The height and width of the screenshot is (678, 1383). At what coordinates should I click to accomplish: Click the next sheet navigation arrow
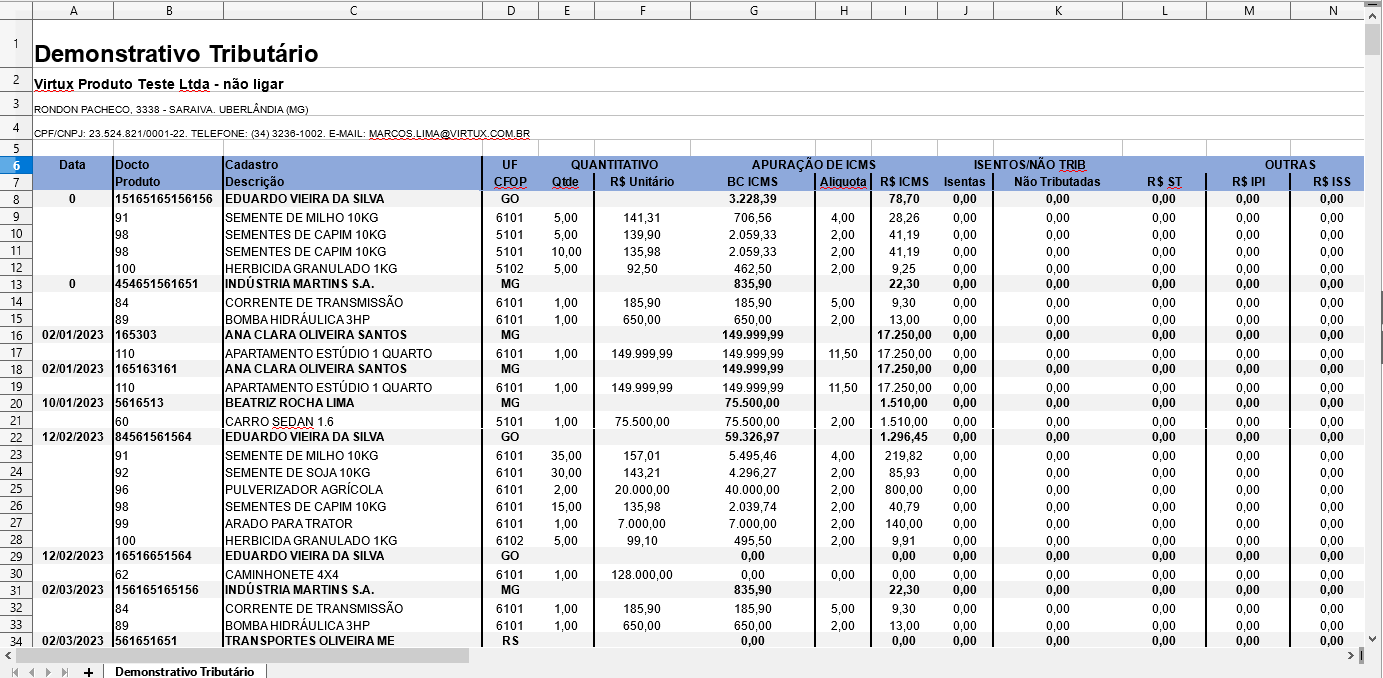(x=48, y=672)
